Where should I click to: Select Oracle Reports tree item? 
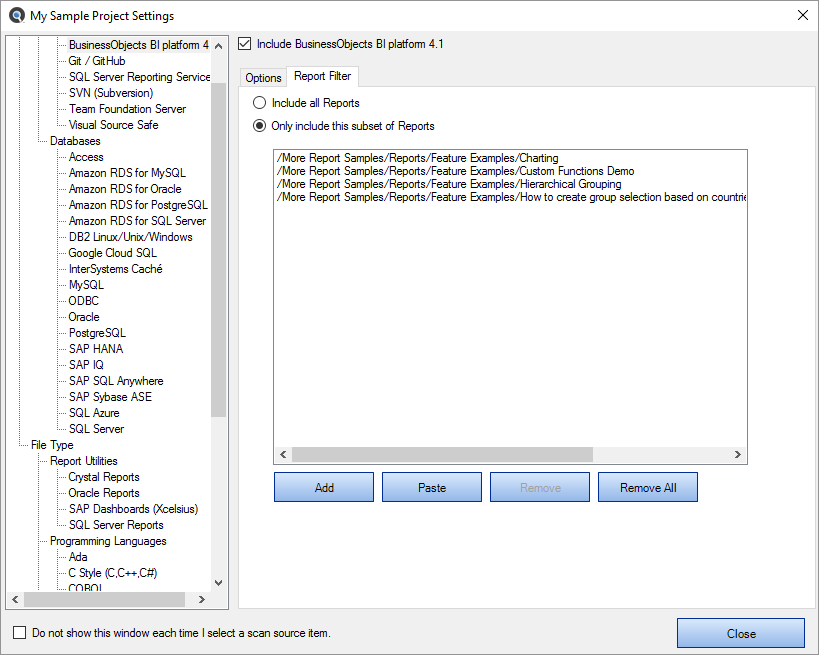(x=104, y=493)
